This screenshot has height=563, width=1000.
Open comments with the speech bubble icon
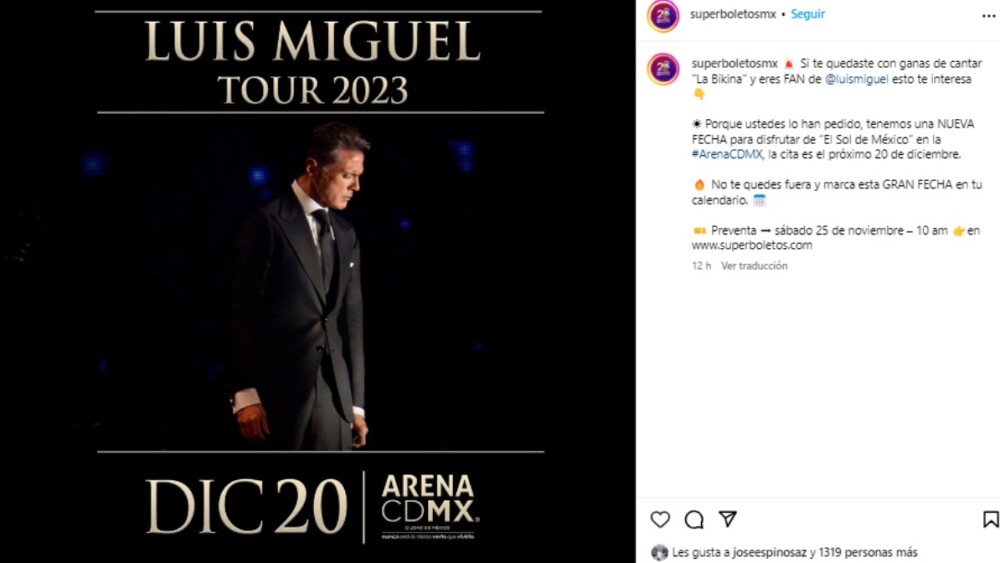[x=694, y=519]
